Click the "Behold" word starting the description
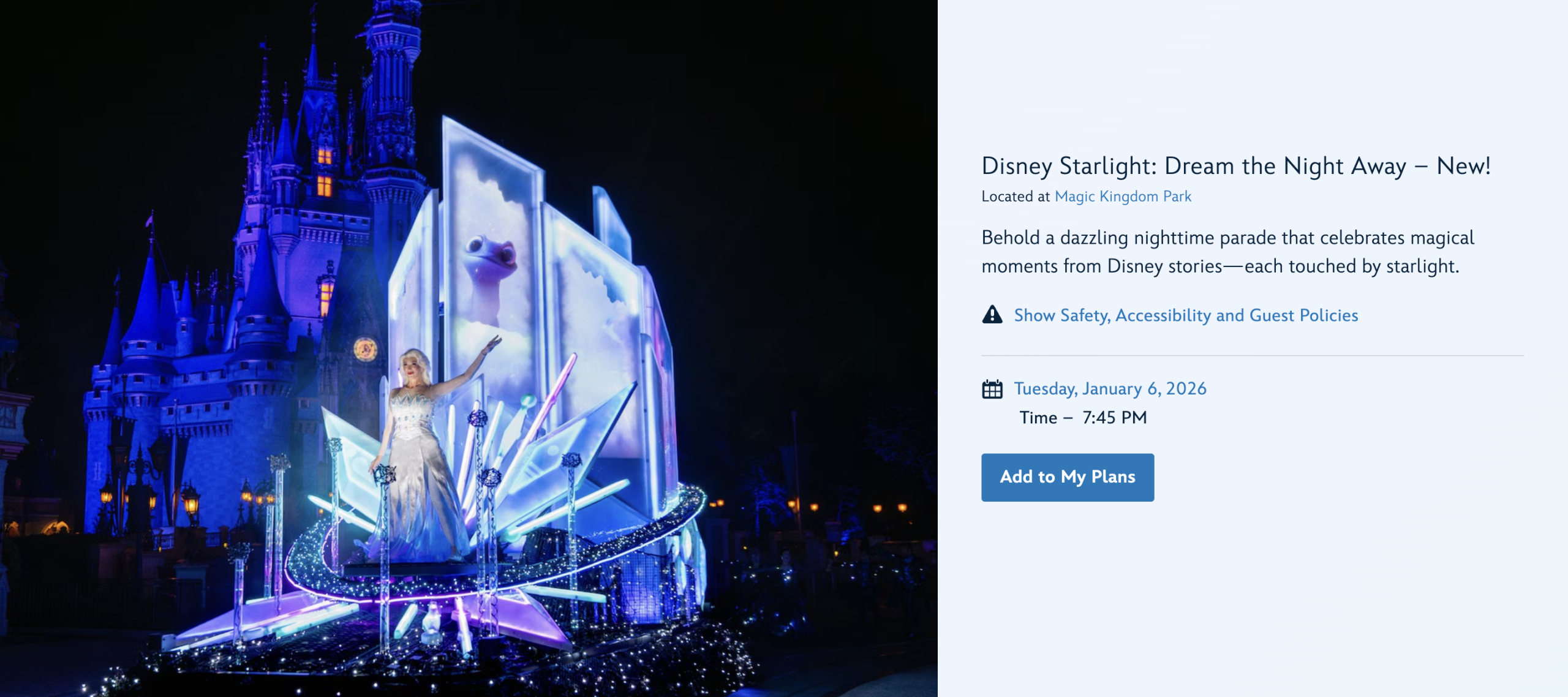Image resolution: width=1568 pixels, height=697 pixels. click(1010, 238)
